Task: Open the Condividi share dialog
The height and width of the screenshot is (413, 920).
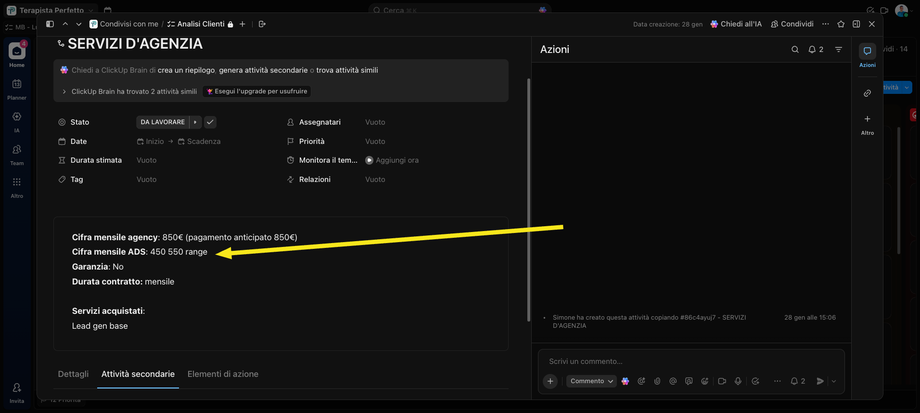Action: [x=792, y=24]
